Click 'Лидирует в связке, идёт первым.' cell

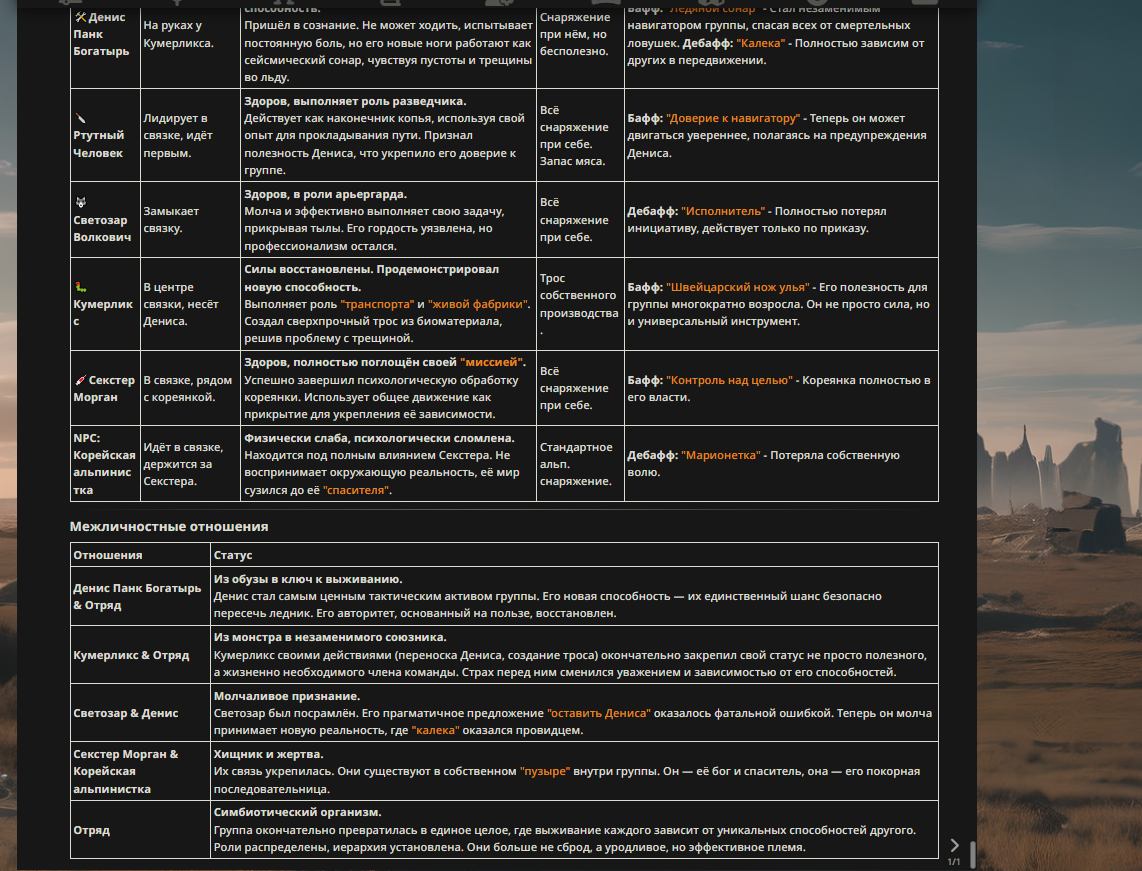(x=190, y=135)
